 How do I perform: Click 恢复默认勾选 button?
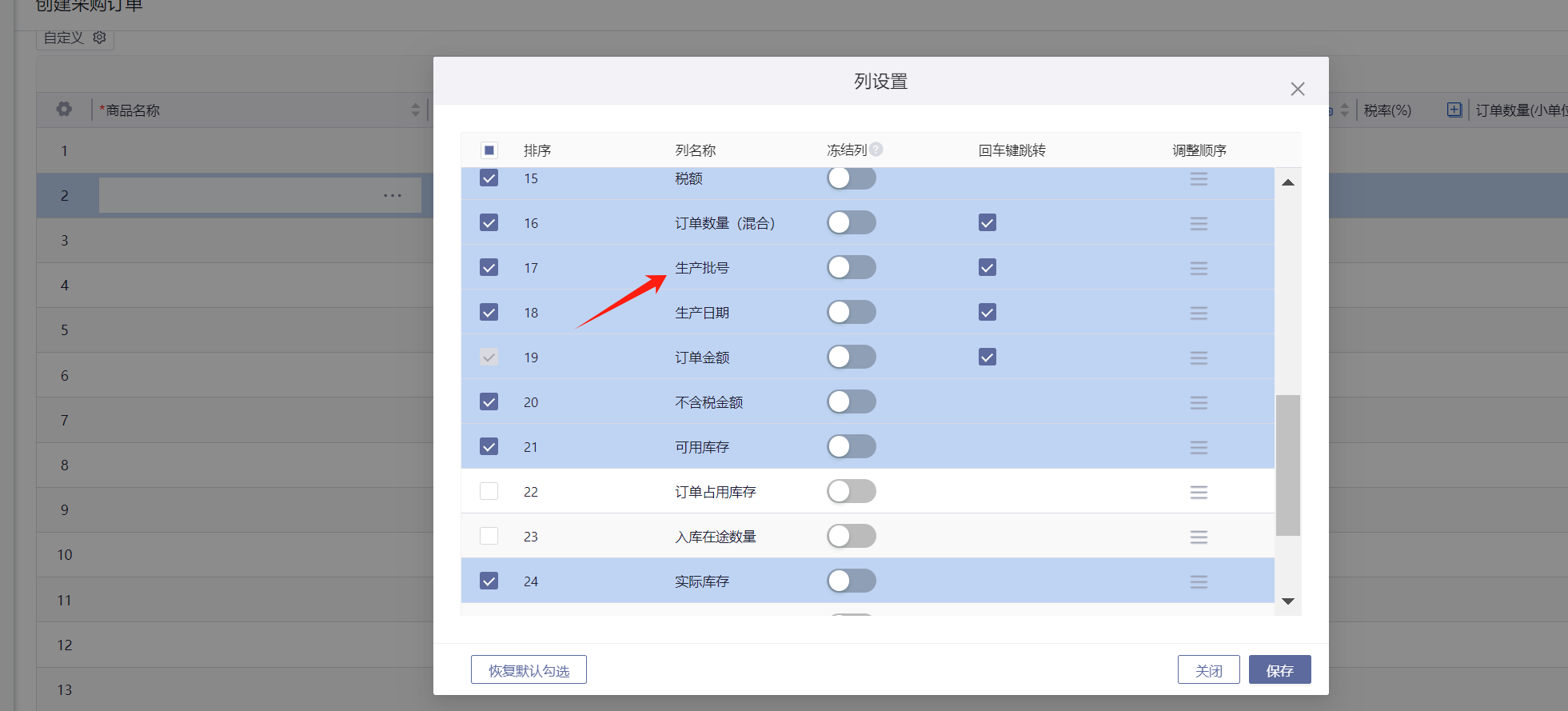coord(529,670)
